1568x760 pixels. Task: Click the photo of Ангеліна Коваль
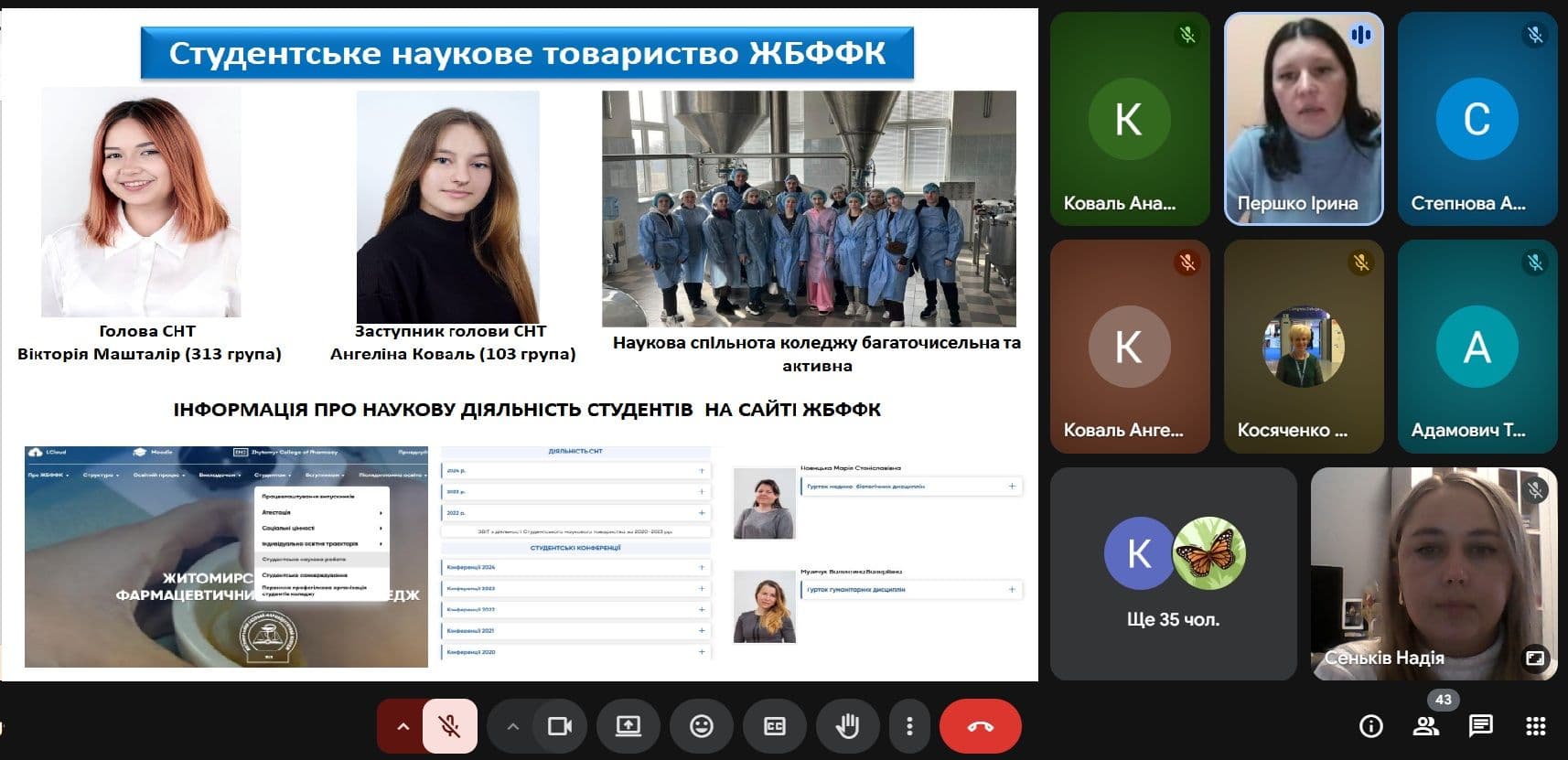(447, 207)
